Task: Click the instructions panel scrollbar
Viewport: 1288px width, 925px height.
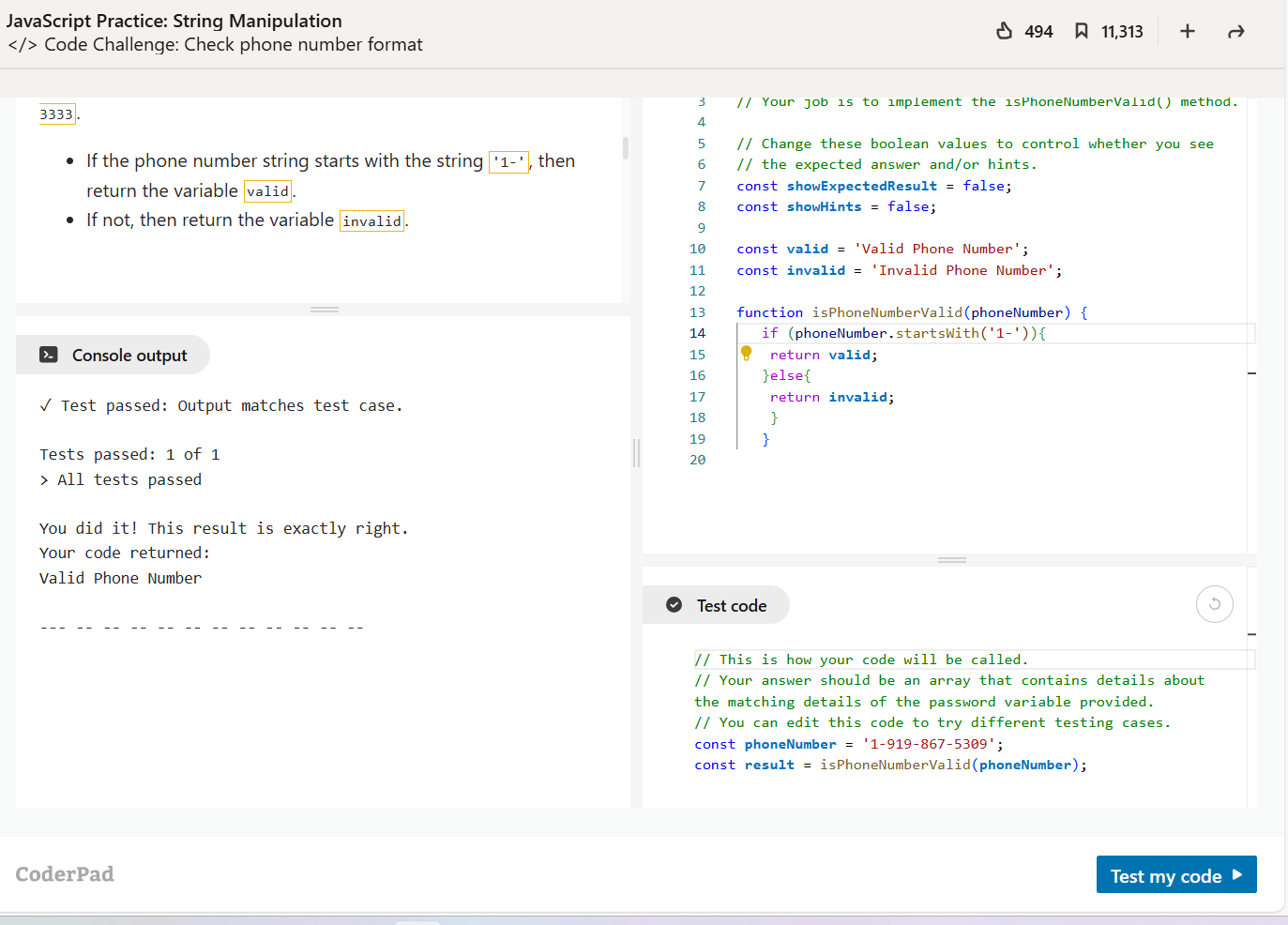Action: (x=625, y=148)
